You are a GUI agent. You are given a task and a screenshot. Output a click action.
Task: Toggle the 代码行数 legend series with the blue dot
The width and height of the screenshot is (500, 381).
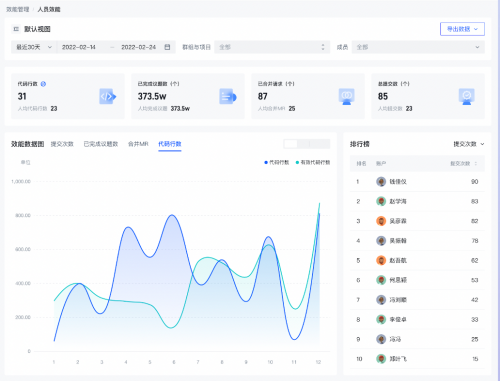coord(277,162)
